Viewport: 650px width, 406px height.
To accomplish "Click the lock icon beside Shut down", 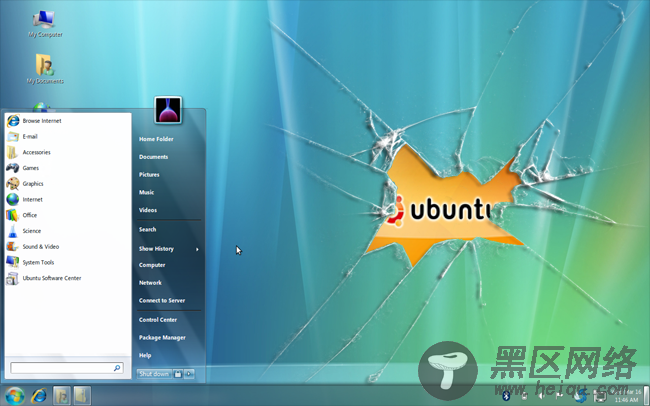I will pyautogui.click(x=178, y=374).
